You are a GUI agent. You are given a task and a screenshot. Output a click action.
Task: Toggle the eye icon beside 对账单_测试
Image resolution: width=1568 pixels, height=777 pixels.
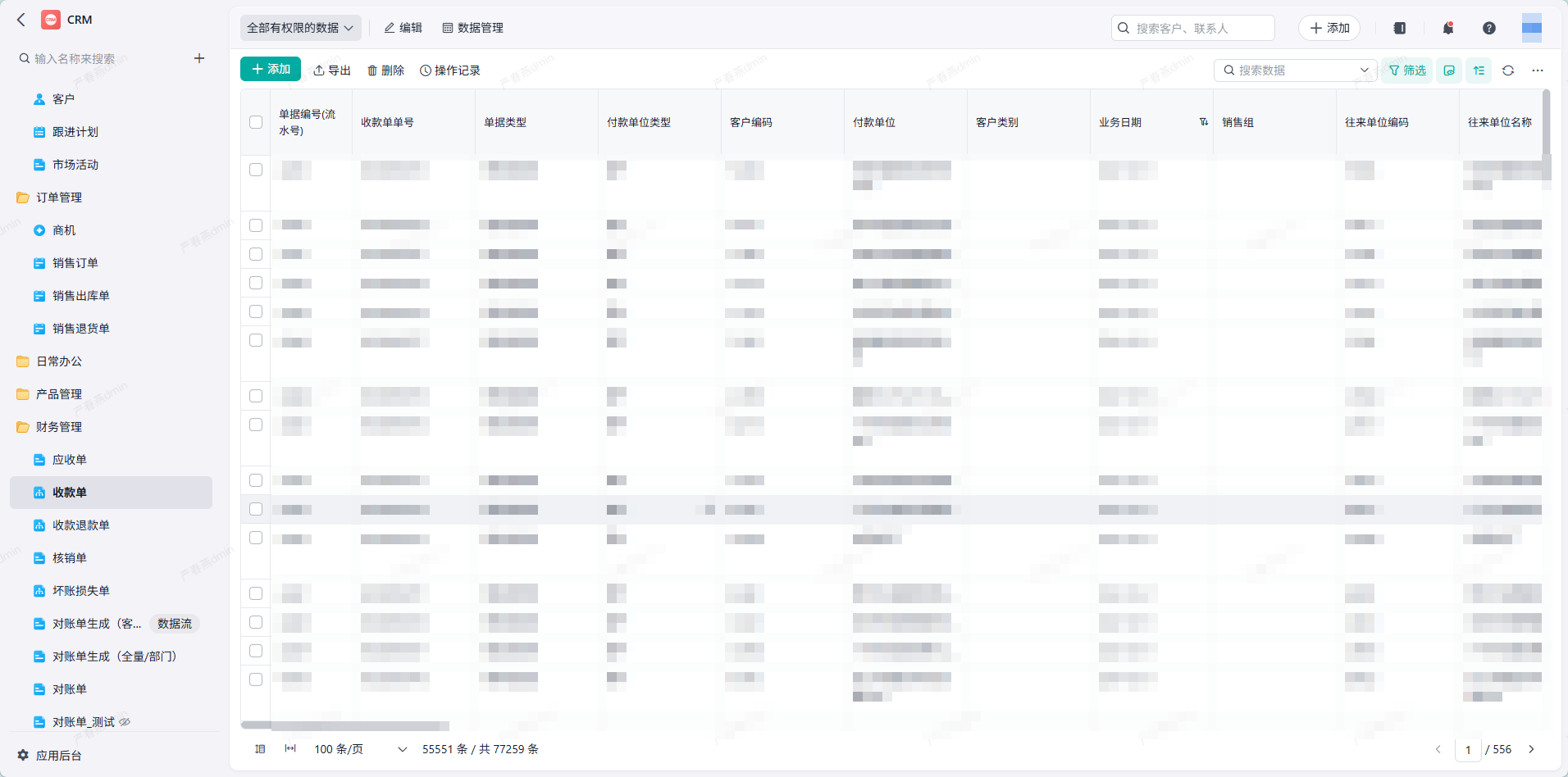[x=125, y=722]
